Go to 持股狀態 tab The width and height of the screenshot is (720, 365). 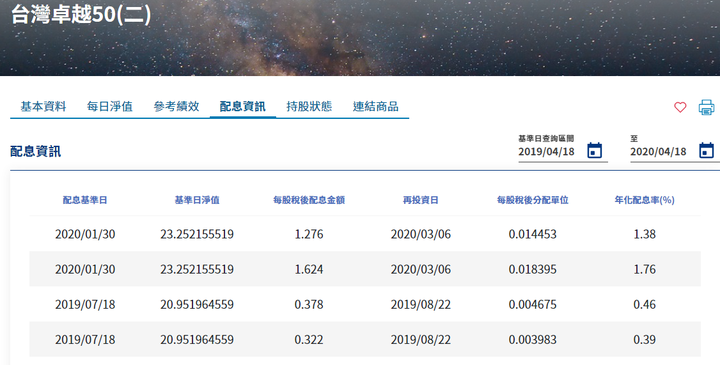(x=309, y=107)
